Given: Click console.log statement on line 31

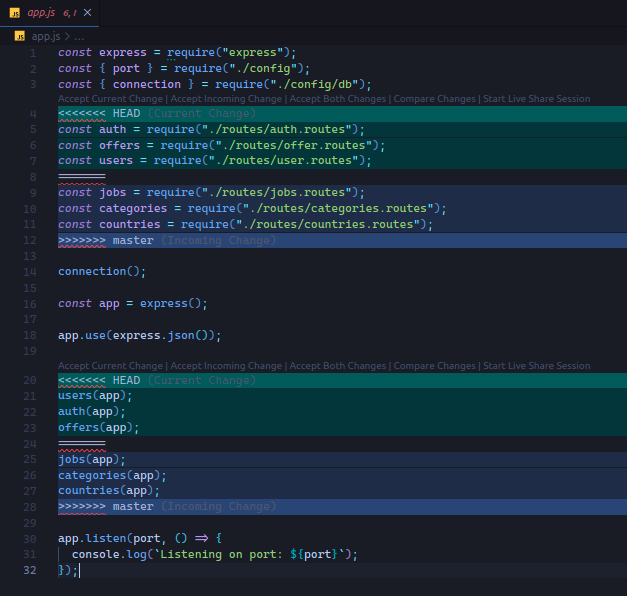Looking at the screenshot, I should [x=214, y=555].
